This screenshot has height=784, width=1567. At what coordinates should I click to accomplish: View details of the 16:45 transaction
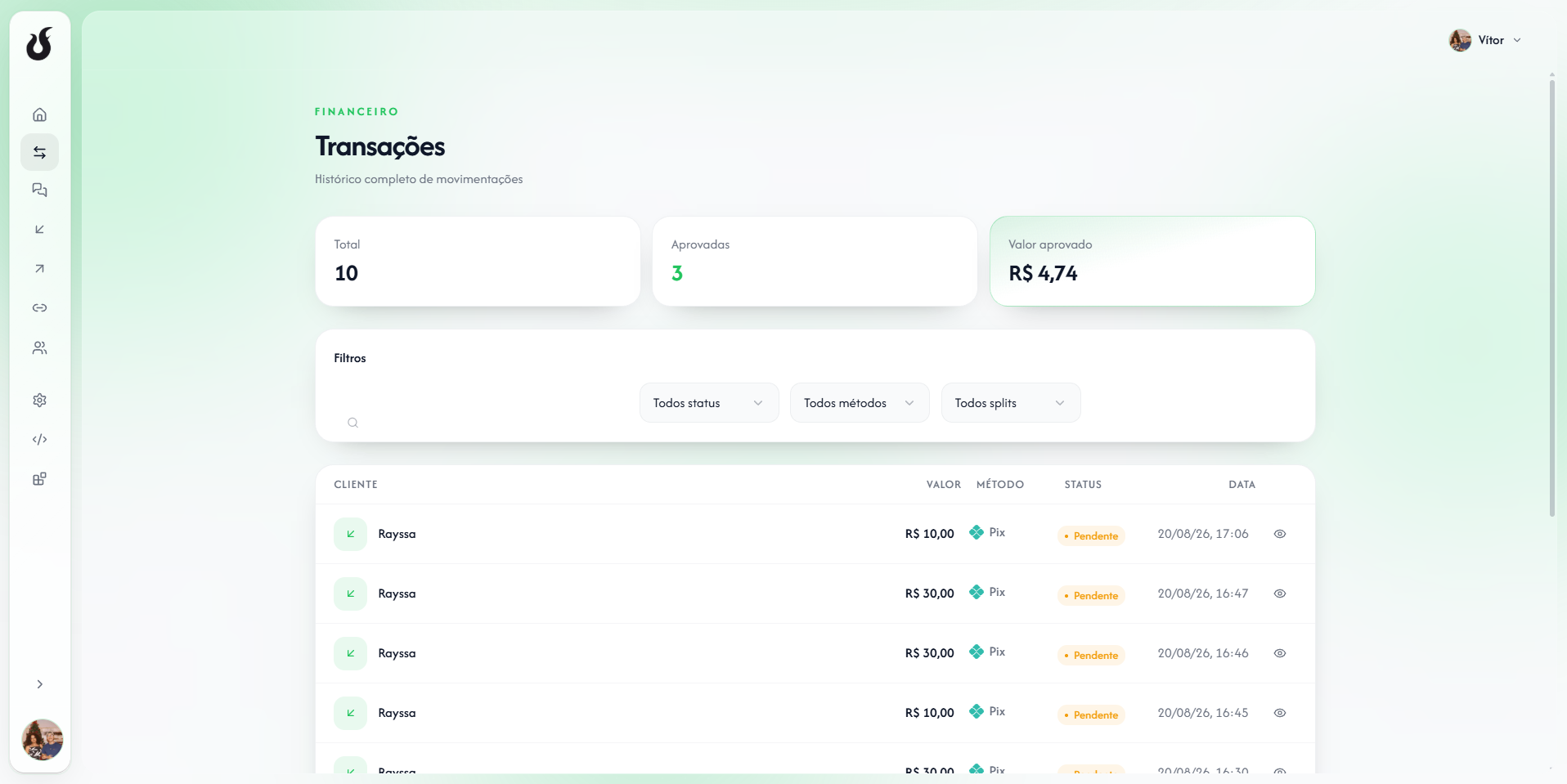click(x=1280, y=713)
